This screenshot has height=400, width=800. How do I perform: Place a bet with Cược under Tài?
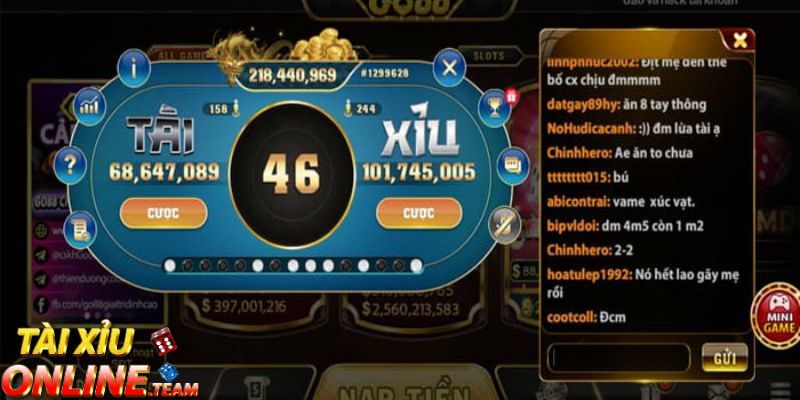163,213
